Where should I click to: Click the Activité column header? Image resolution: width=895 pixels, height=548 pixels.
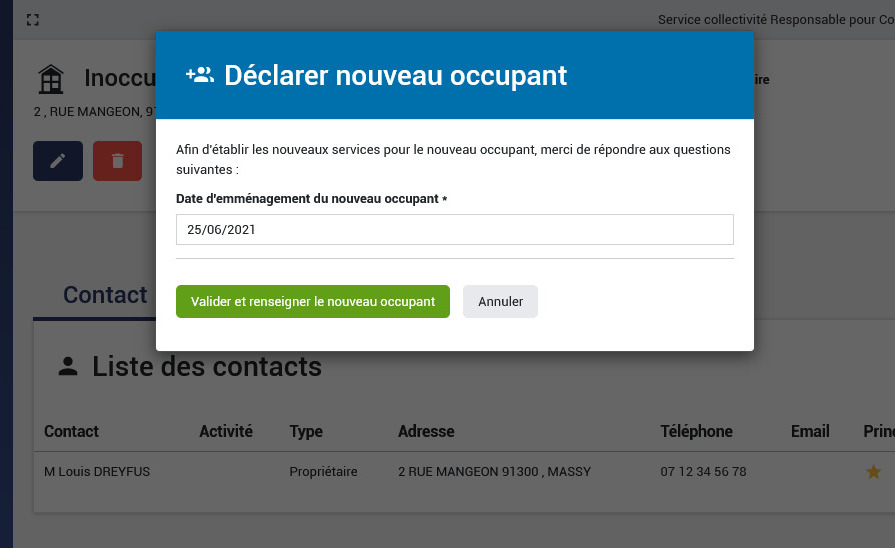click(226, 432)
